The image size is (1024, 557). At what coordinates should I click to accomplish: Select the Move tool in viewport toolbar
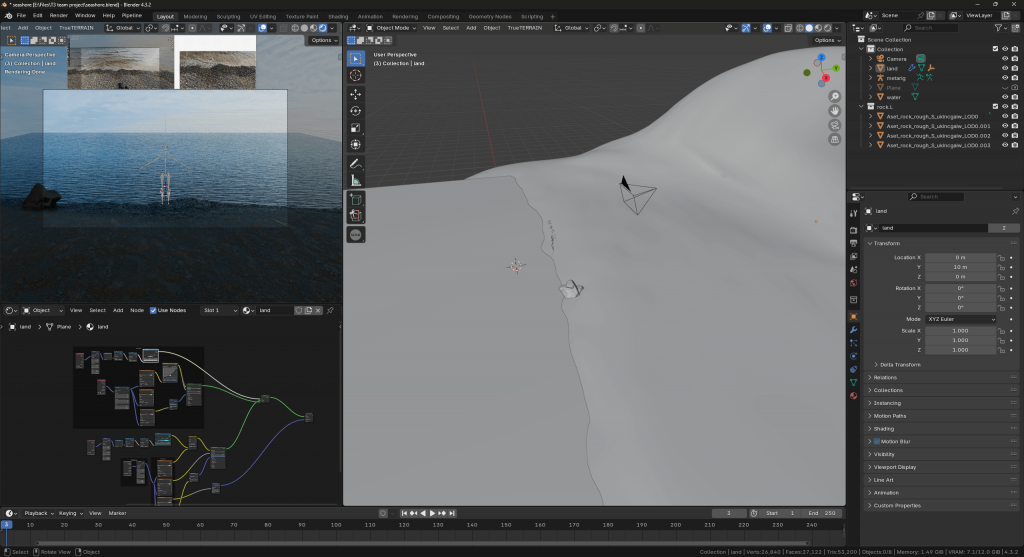(356, 93)
